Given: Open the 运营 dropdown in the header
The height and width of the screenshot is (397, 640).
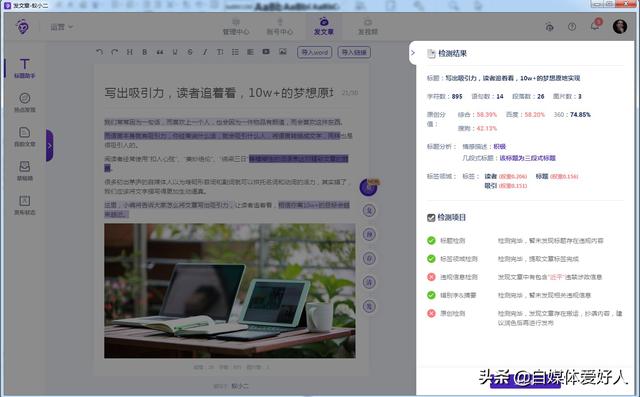Looking at the screenshot, I should (62, 27).
